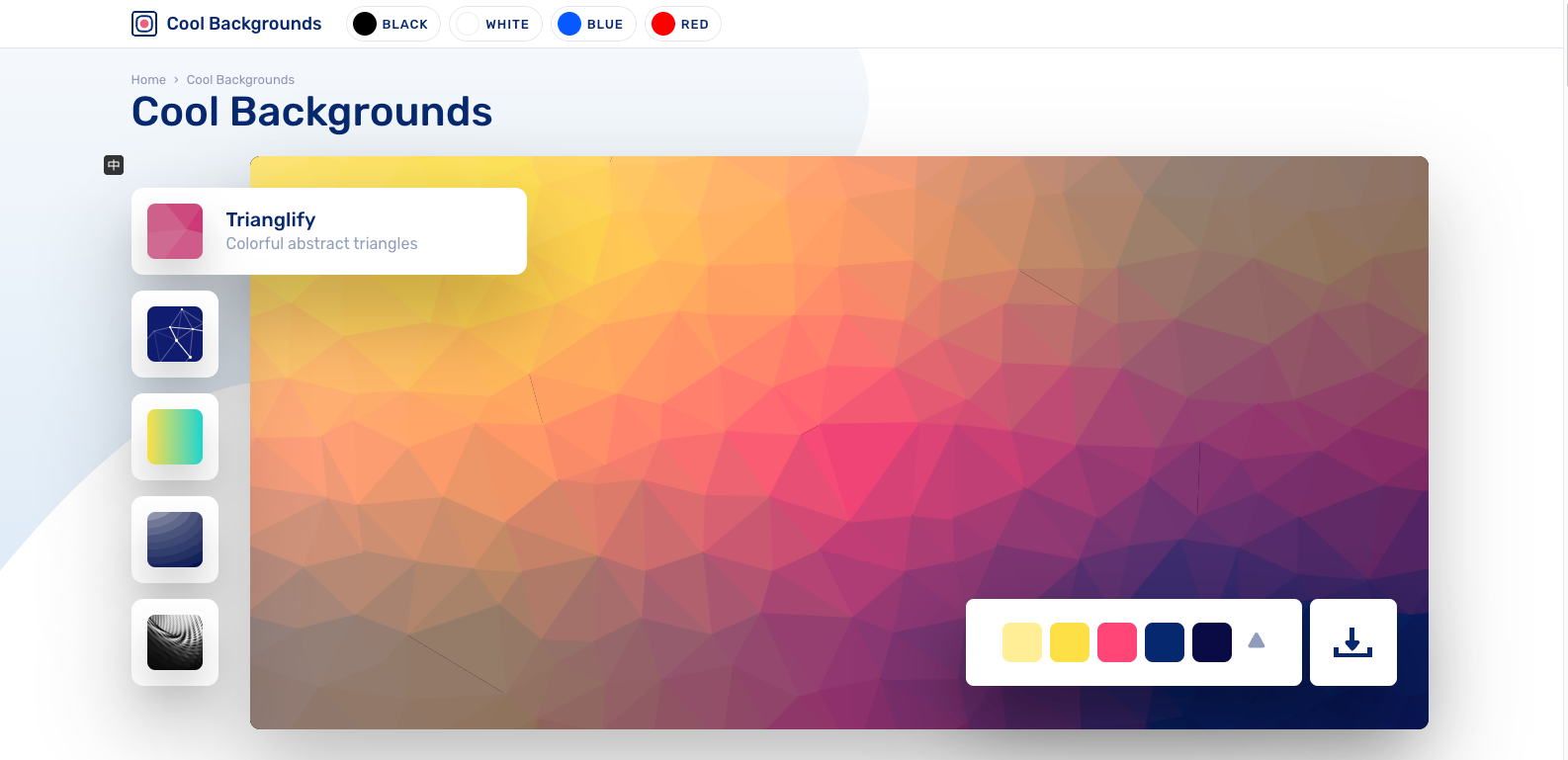Pick the black and white swirl background
Screen dimensions: 1568x760
click(x=175, y=642)
